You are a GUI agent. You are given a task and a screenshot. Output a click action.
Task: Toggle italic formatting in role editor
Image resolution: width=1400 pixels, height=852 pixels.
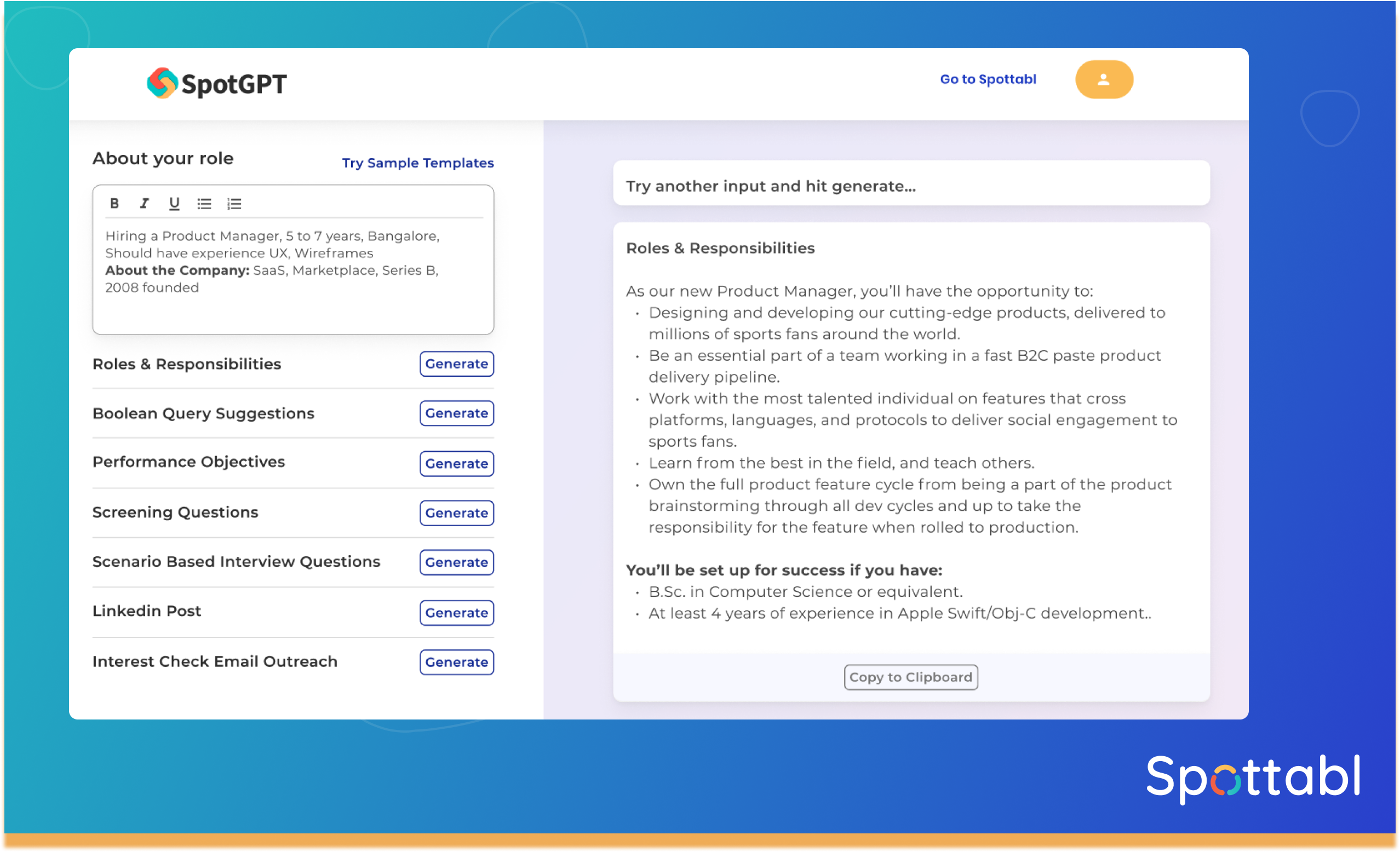[144, 203]
